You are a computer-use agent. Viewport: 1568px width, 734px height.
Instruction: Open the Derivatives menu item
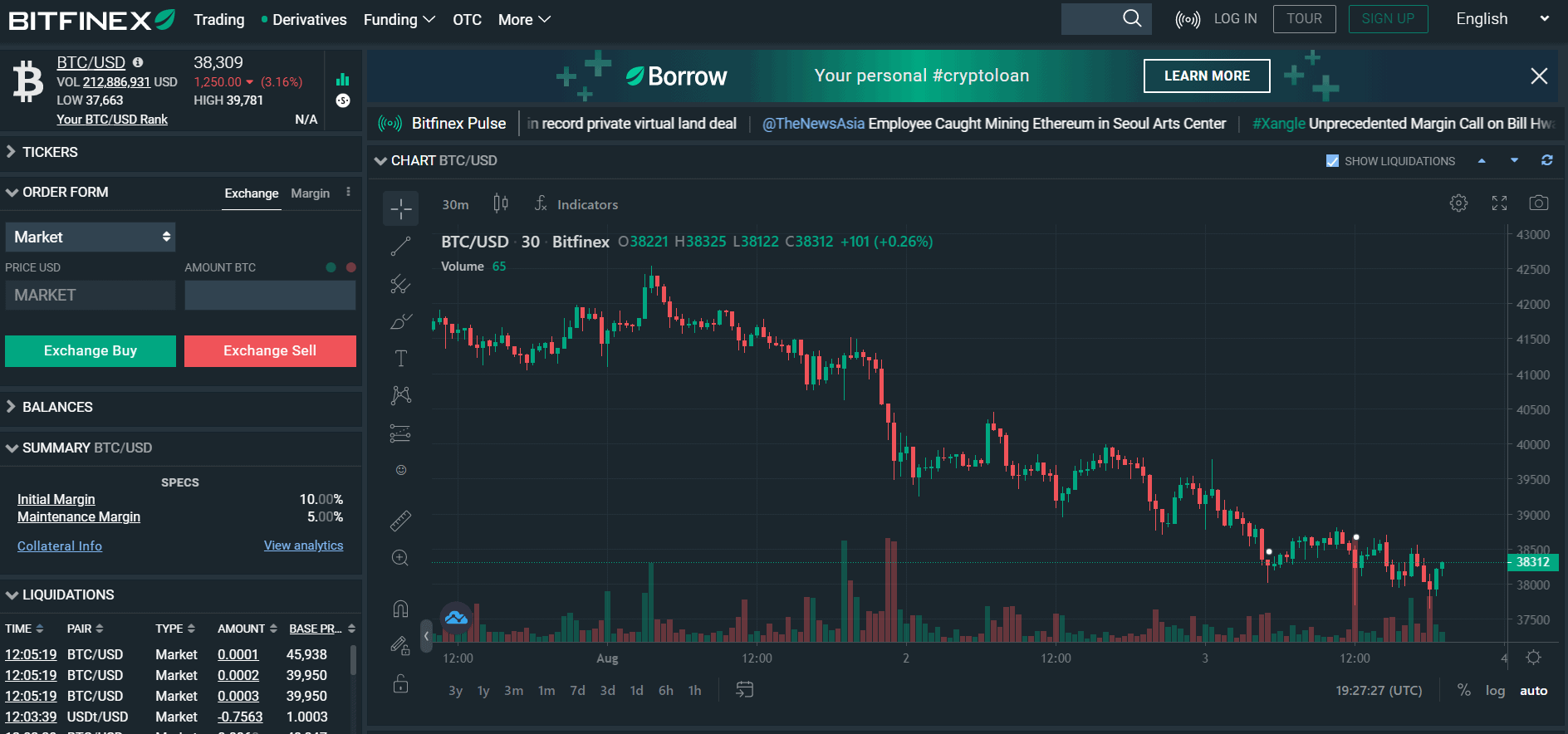[x=309, y=20]
